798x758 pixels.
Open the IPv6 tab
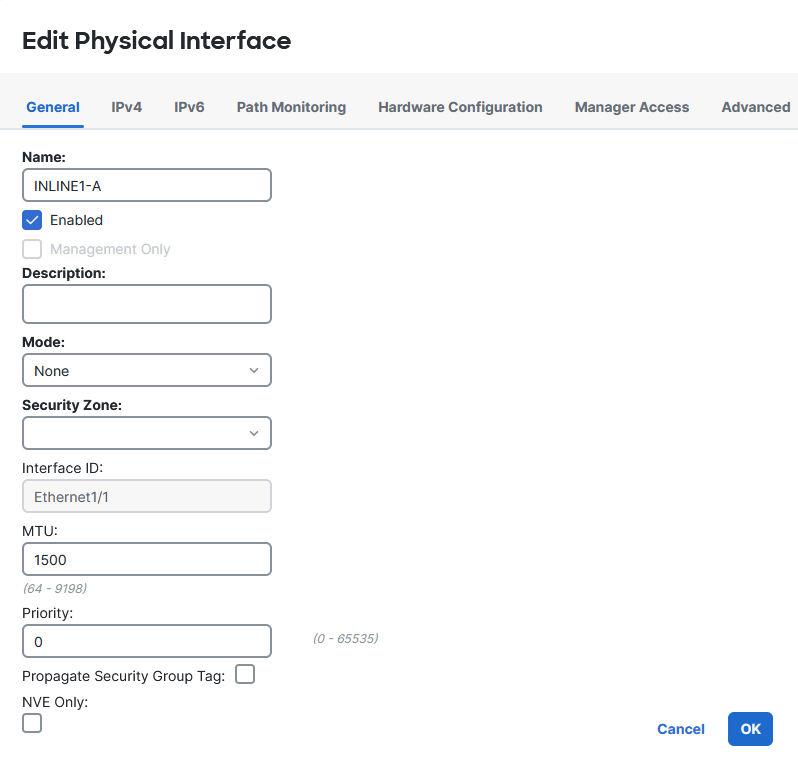click(x=189, y=107)
